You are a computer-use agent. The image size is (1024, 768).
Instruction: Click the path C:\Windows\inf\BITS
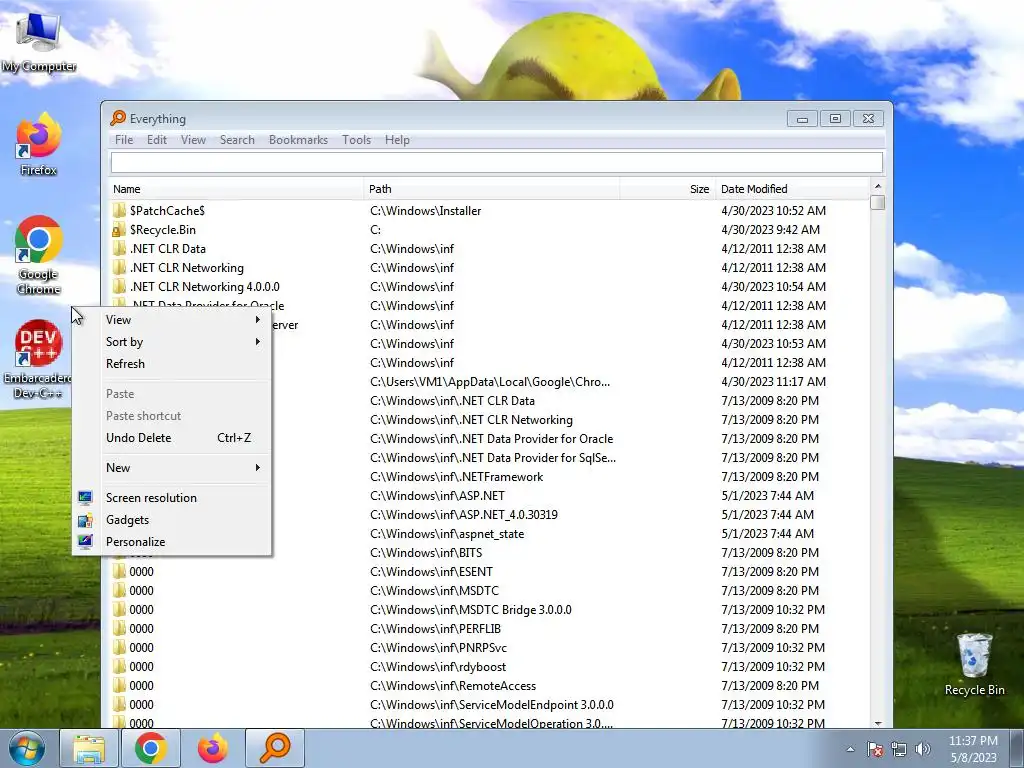tap(426, 552)
